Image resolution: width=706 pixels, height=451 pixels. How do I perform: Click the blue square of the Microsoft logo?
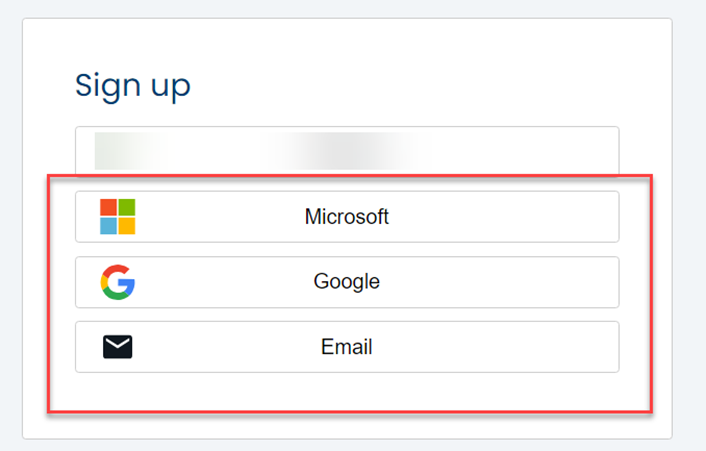coord(108,226)
